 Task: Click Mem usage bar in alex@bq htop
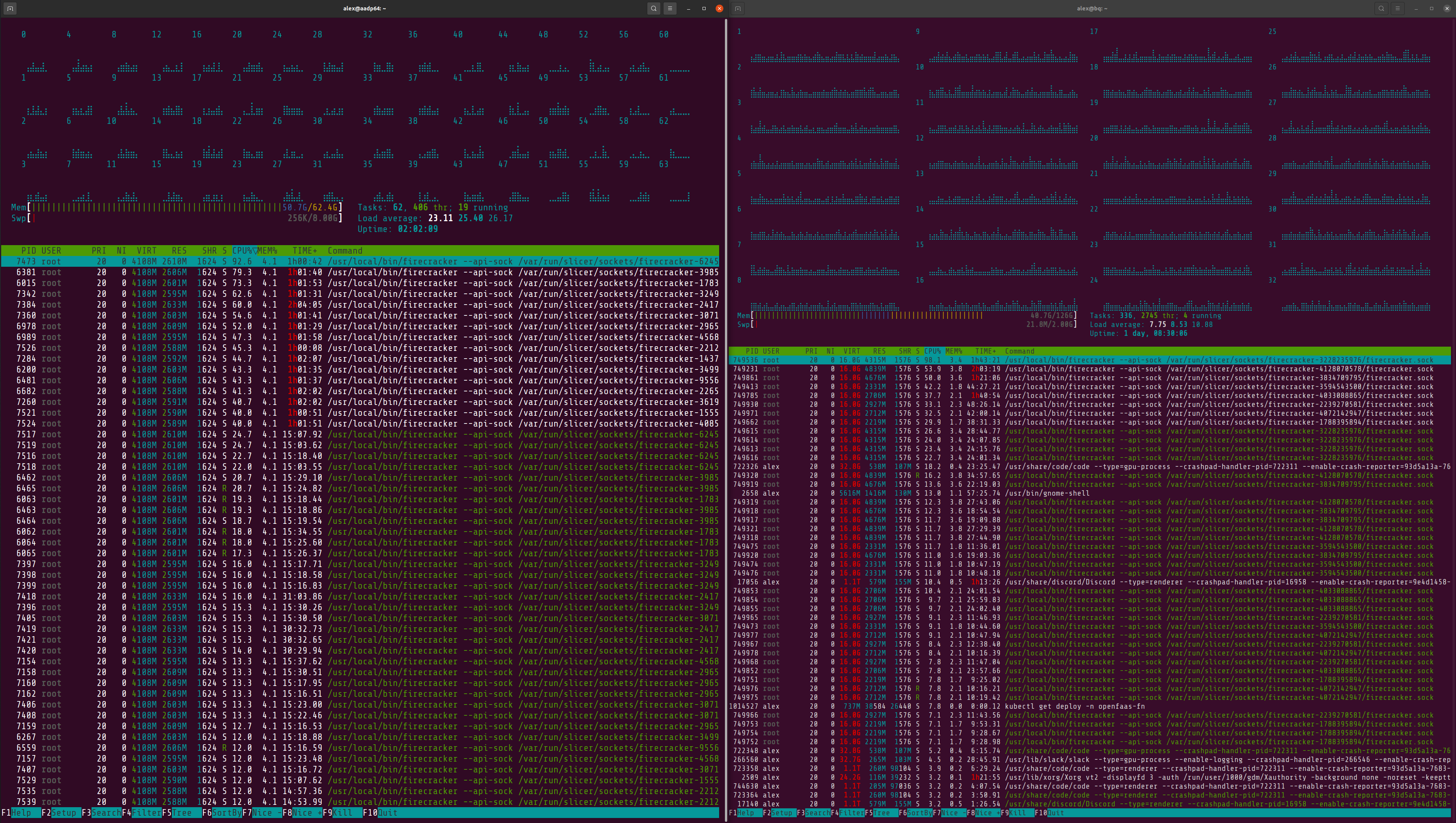pyautogui.click(x=907, y=315)
